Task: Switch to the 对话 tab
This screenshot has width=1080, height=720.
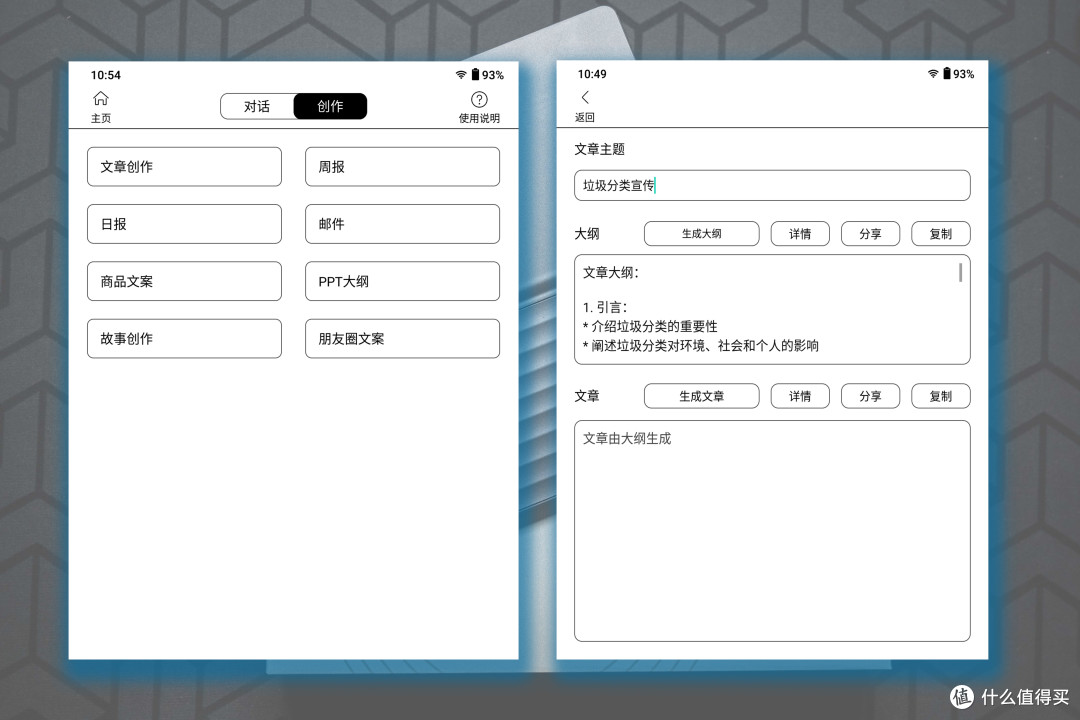Action: click(x=257, y=106)
